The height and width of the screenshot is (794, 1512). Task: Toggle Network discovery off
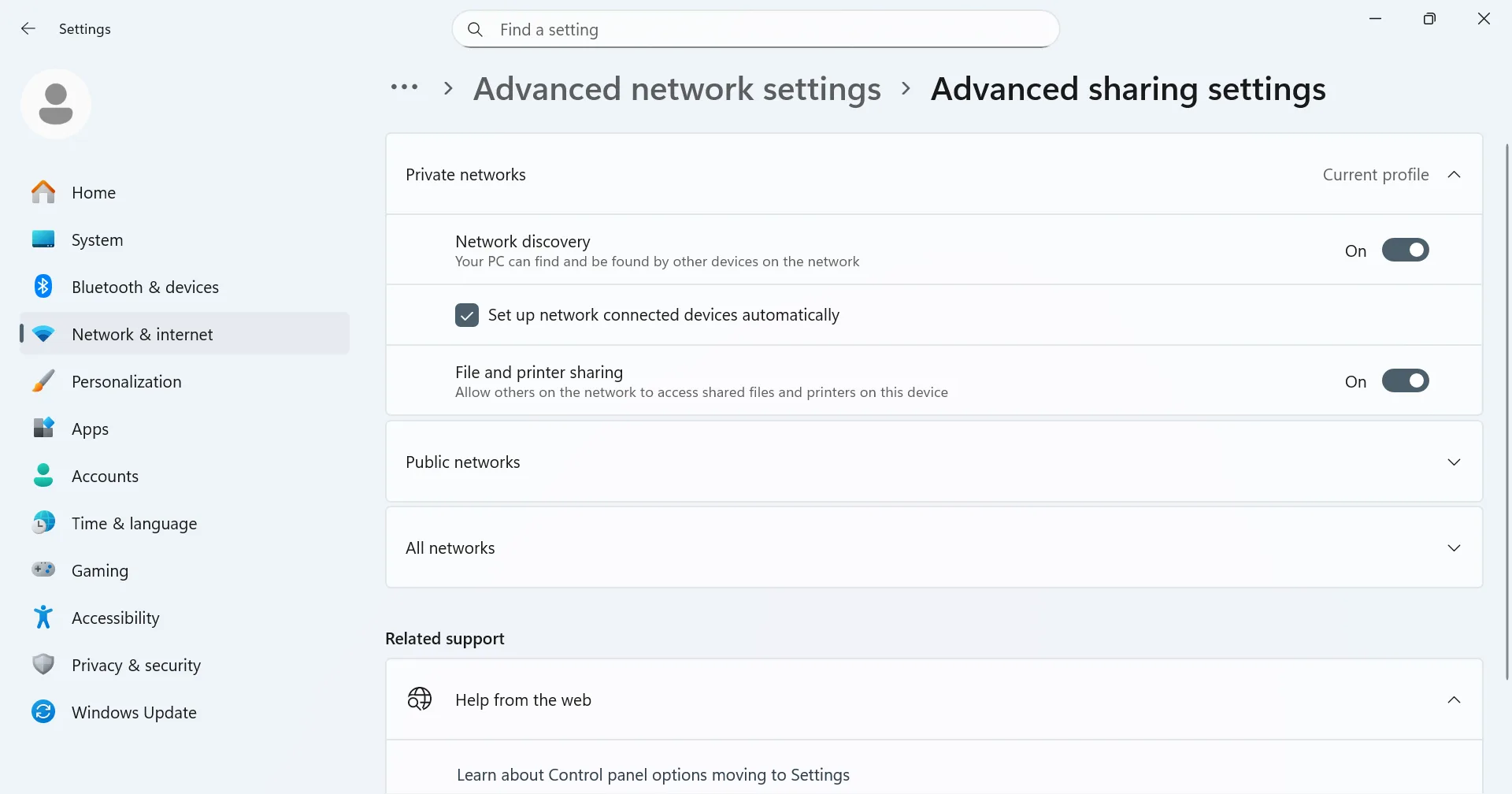click(1406, 250)
